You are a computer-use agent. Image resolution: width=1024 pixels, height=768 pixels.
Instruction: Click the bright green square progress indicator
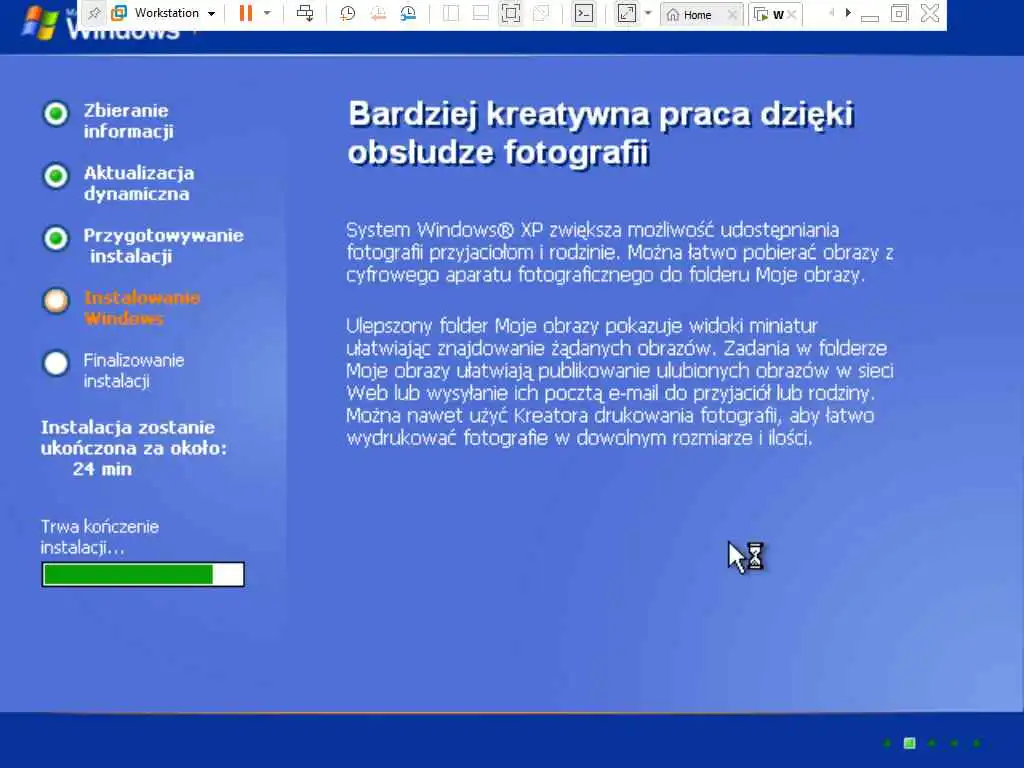(909, 743)
